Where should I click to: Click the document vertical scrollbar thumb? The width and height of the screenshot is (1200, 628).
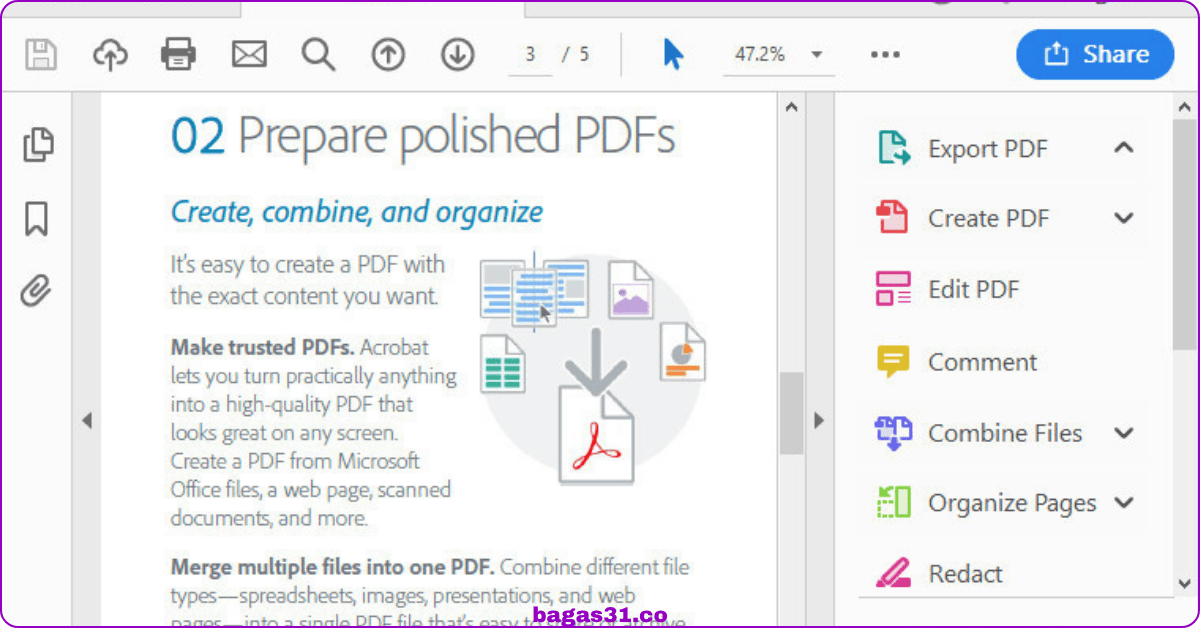(x=791, y=413)
